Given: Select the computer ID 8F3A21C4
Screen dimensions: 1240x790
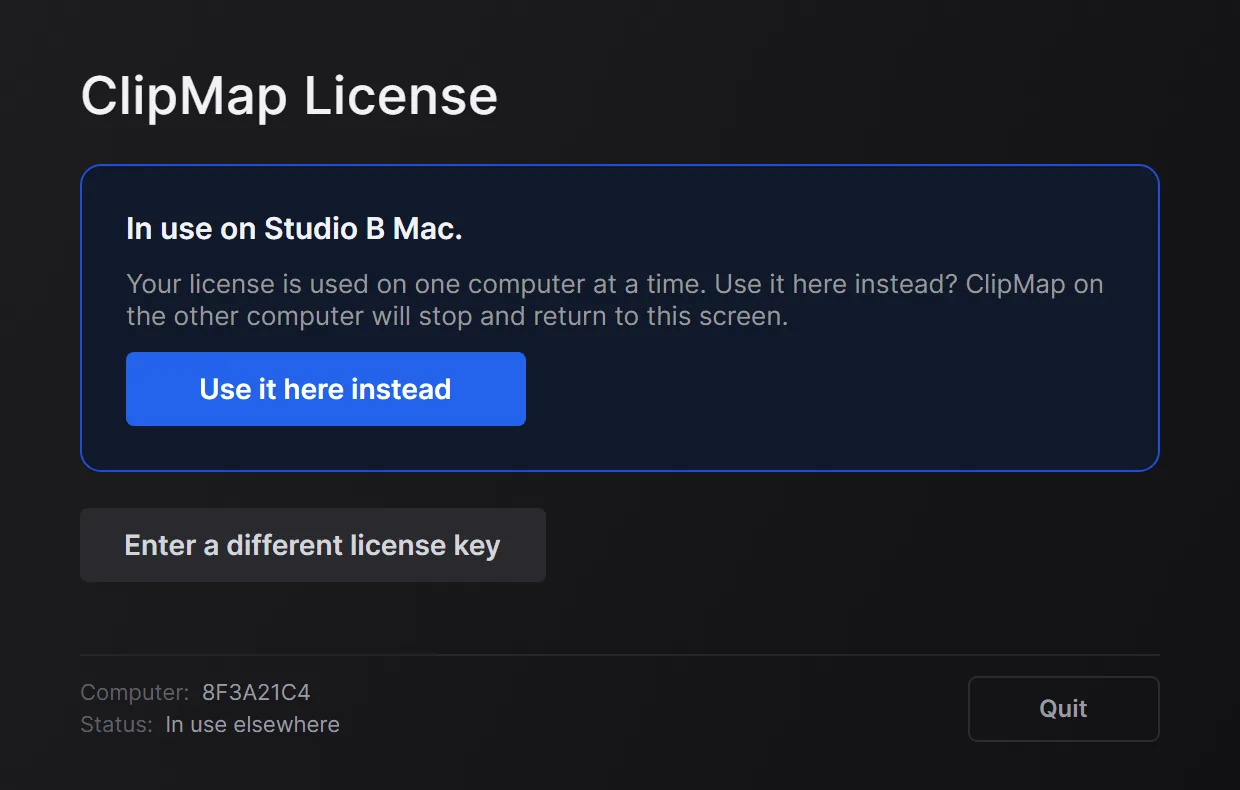Looking at the screenshot, I should pos(256,692).
